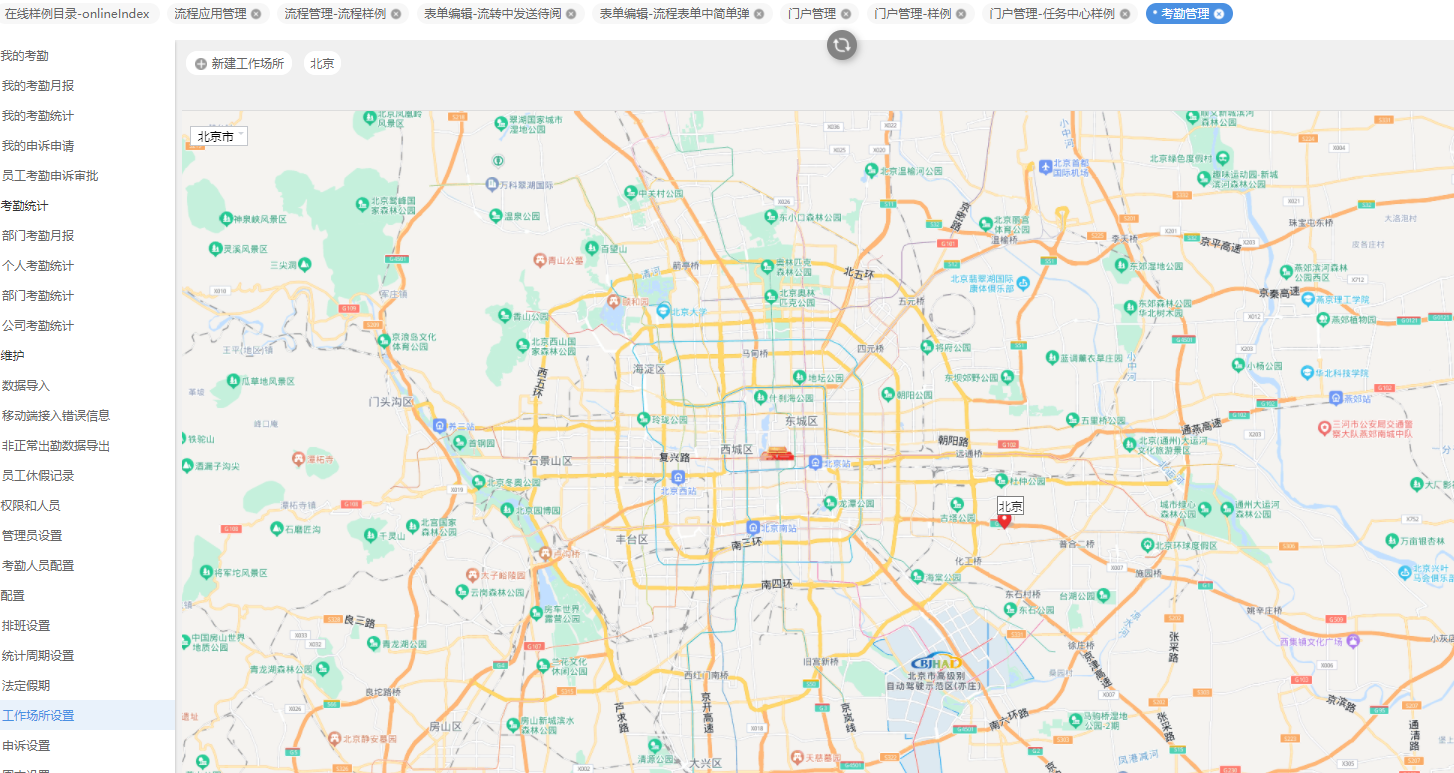Screen dimensions: 1454x773
Task: Close the 流程管理-流程样例 tab
Action: click(x=396, y=14)
